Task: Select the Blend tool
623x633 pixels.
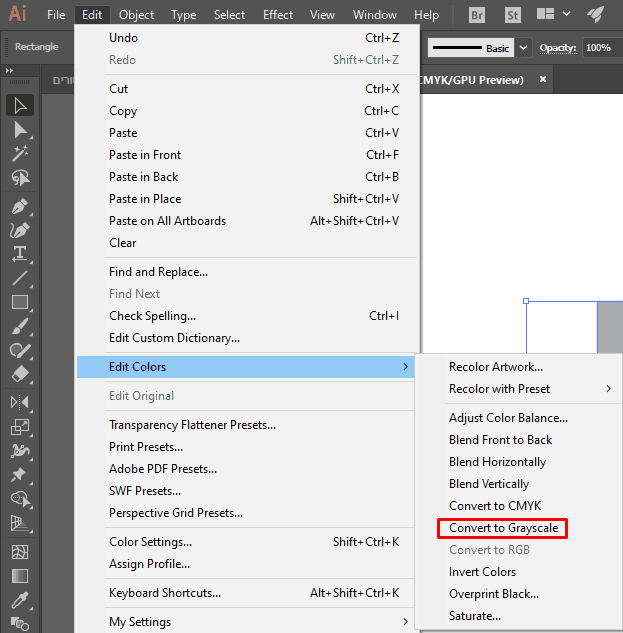Action: click(20, 624)
